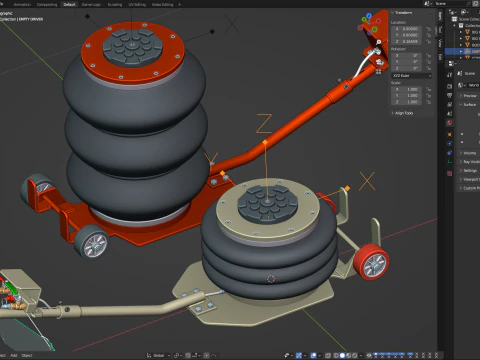Select solid viewport shading mode
480x360 pixels.
[342, 355]
